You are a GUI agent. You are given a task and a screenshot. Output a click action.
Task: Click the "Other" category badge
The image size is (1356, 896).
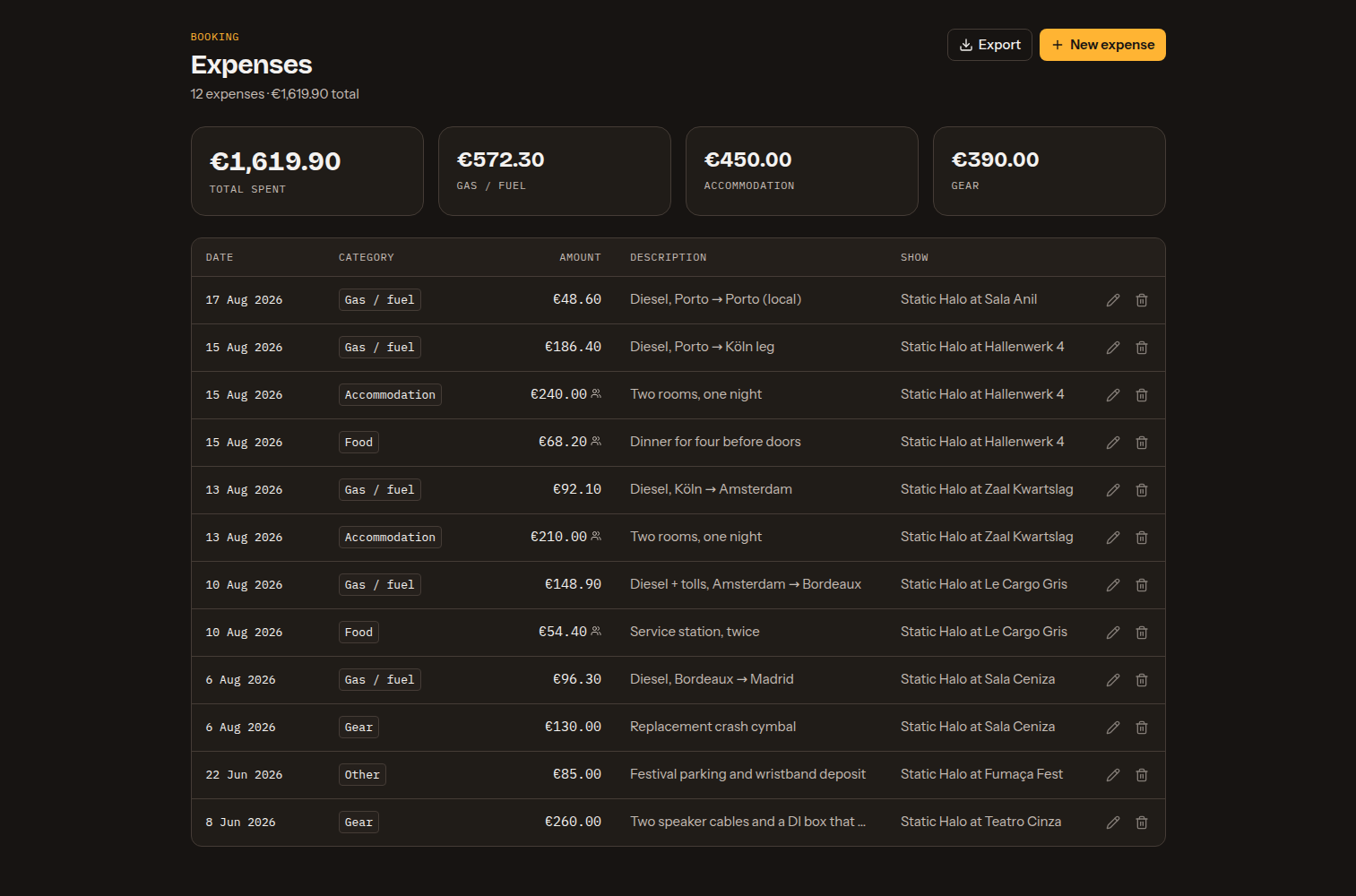tap(362, 775)
